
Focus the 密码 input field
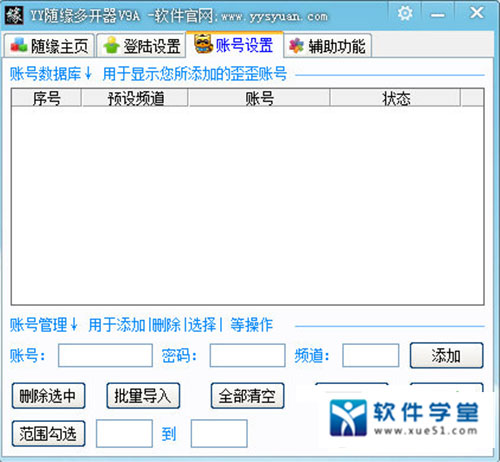(247, 356)
